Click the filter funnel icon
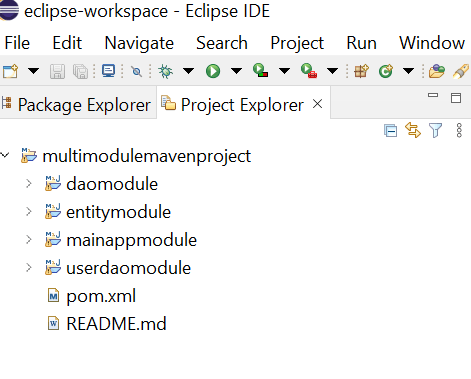The image size is (471, 379). pyautogui.click(x=435, y=130)
